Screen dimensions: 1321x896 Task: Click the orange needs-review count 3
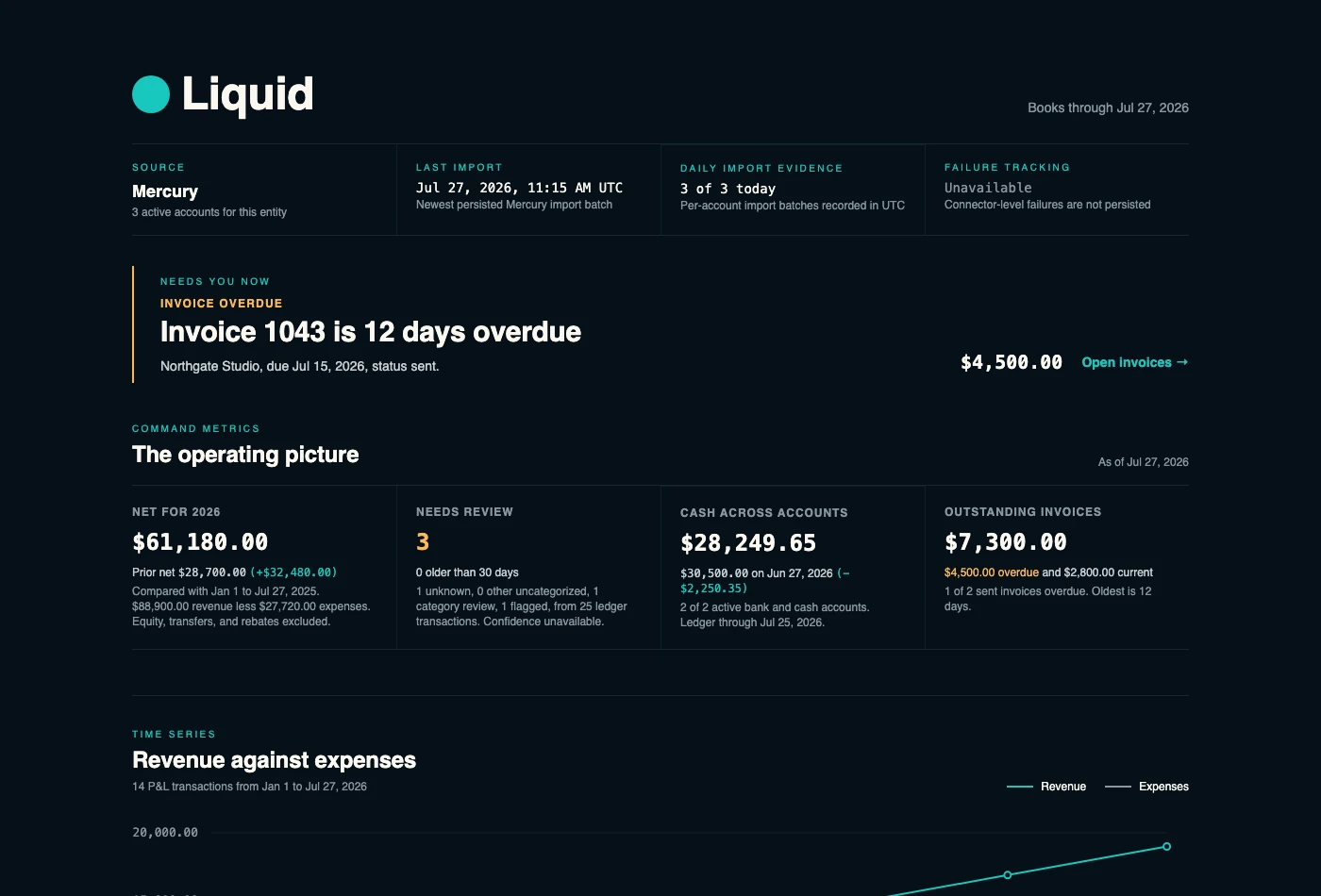click(423, 542)
